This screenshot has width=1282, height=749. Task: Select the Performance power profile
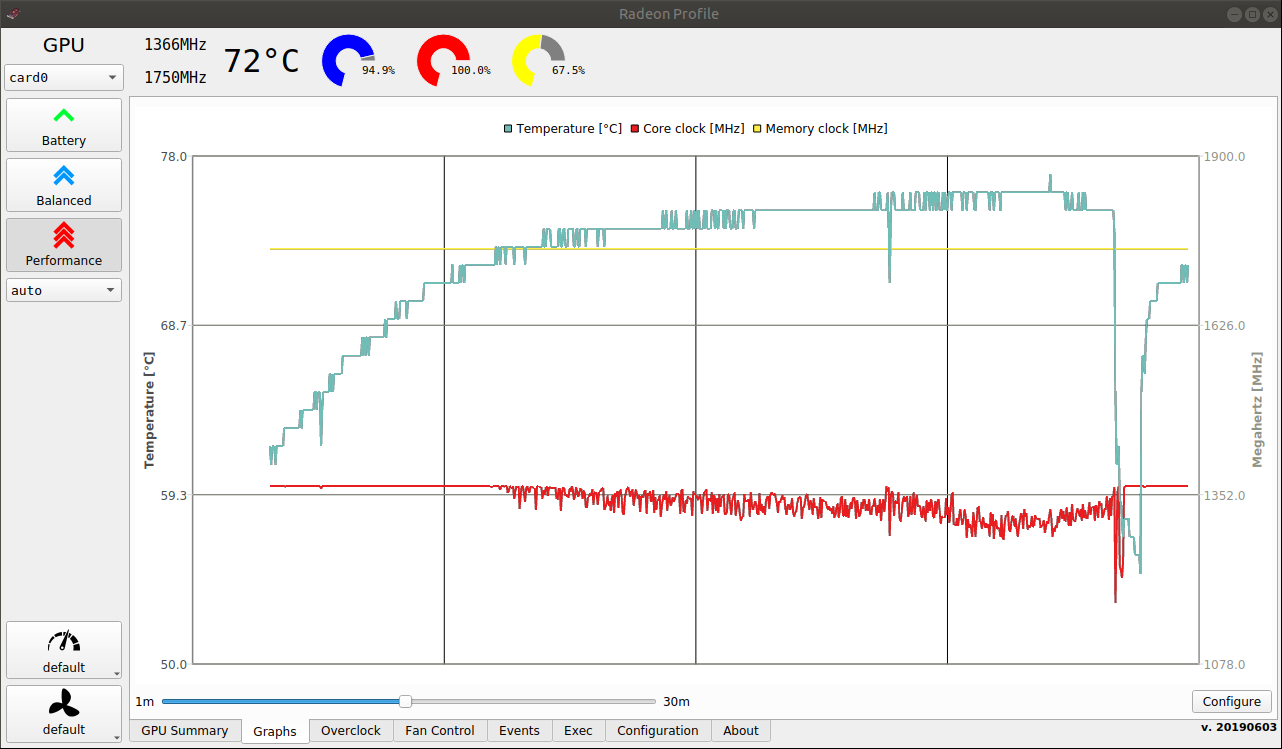click(64, 245)
